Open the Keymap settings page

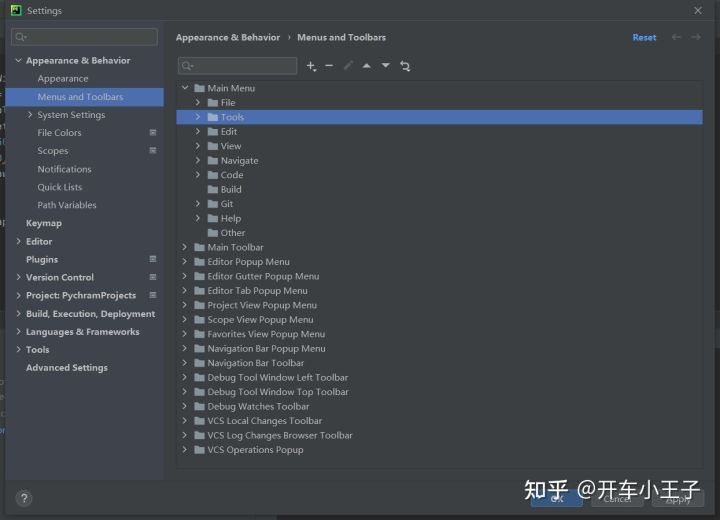coord(44,223)
